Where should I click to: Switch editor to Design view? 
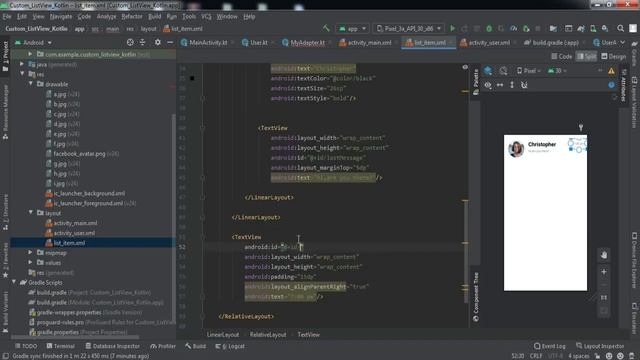(613, 56)
